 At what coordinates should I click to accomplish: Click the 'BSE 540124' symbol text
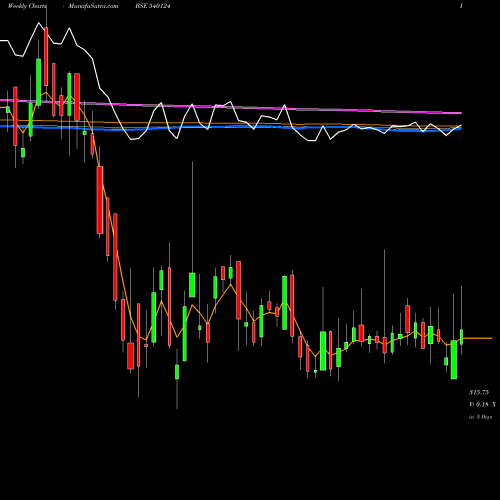153,6
